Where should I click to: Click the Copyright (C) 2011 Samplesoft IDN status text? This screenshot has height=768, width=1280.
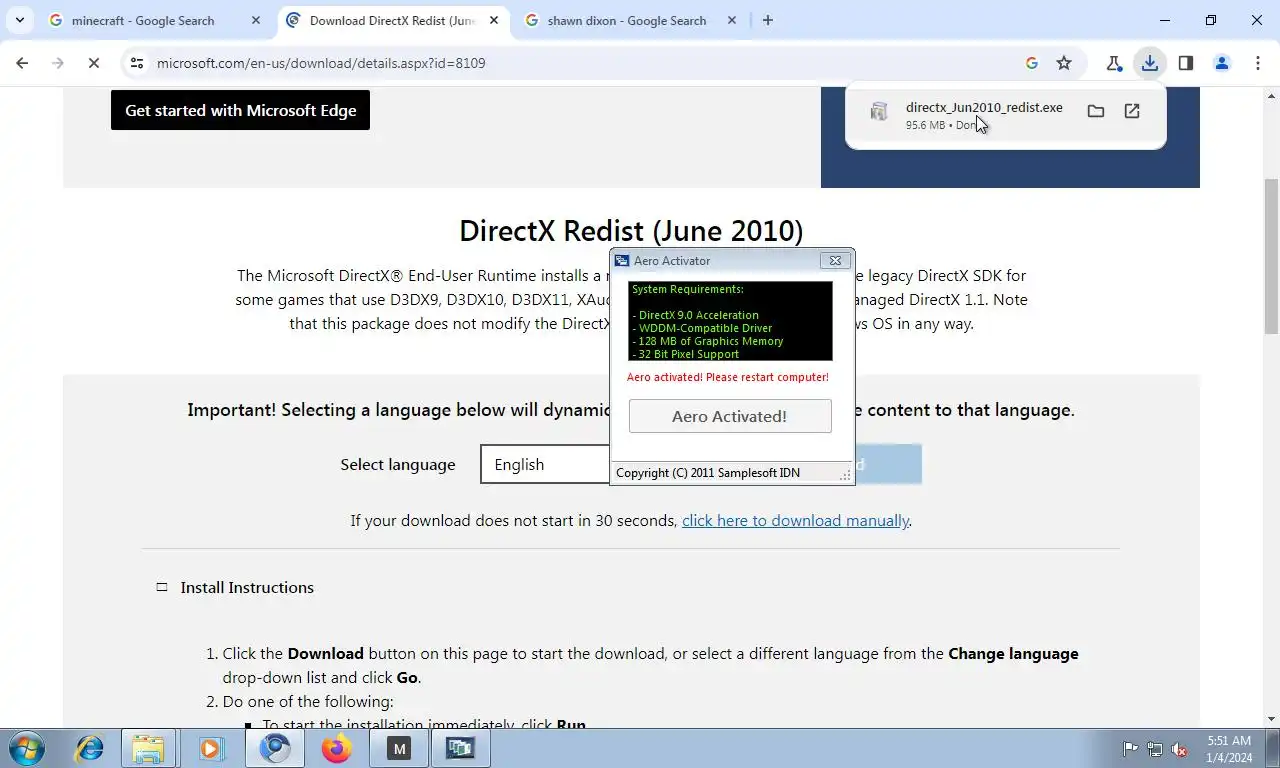(708, 473)
